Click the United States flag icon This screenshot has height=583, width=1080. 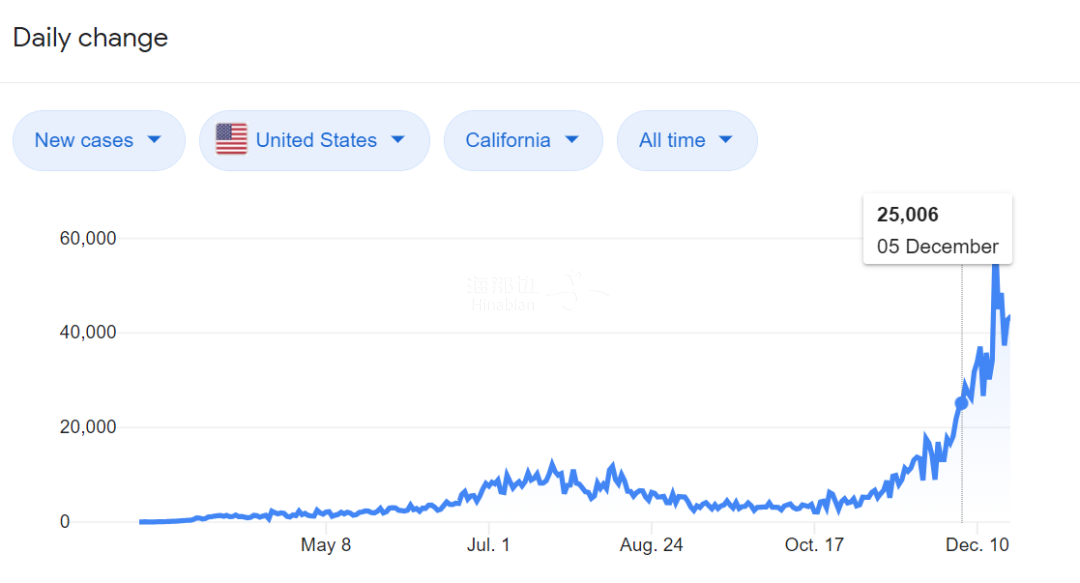(x=231, y=140)
